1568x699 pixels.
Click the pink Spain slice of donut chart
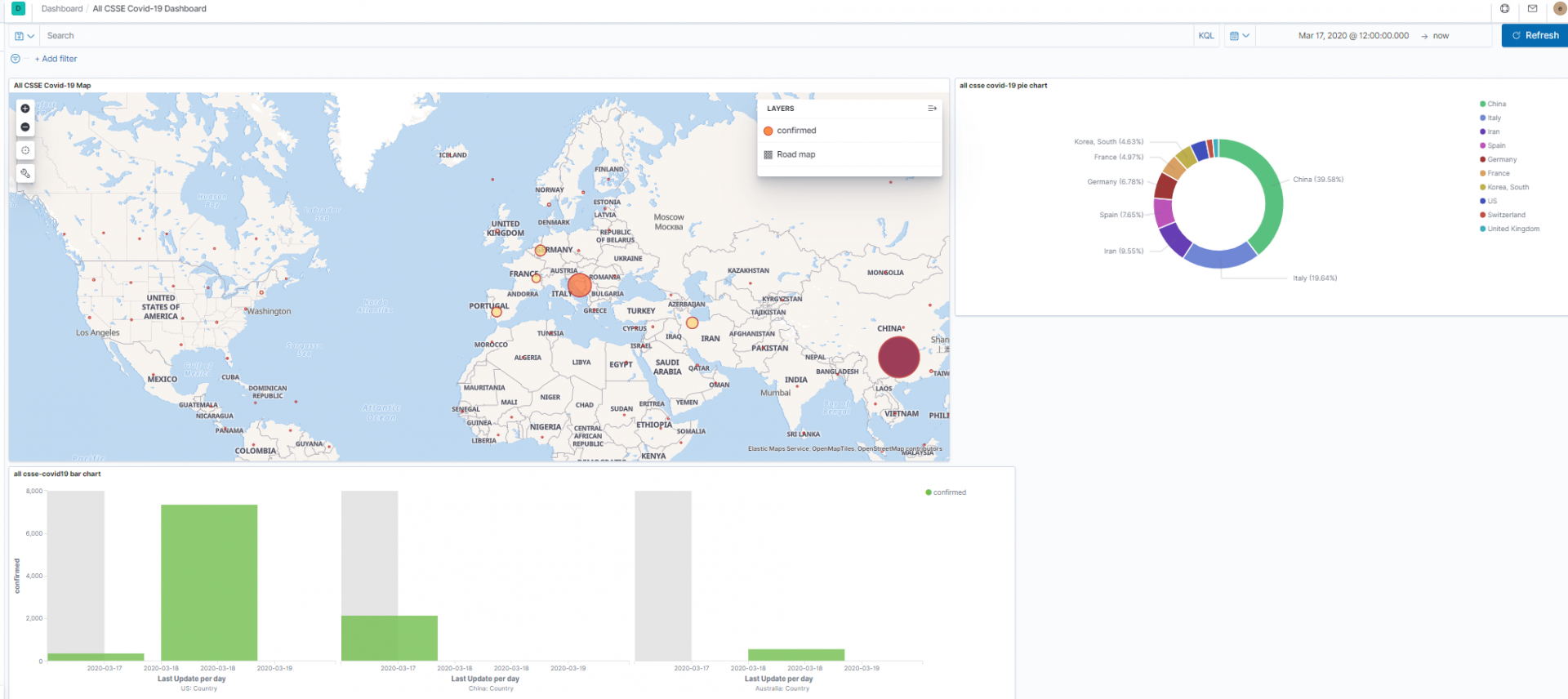point(1163,212)
